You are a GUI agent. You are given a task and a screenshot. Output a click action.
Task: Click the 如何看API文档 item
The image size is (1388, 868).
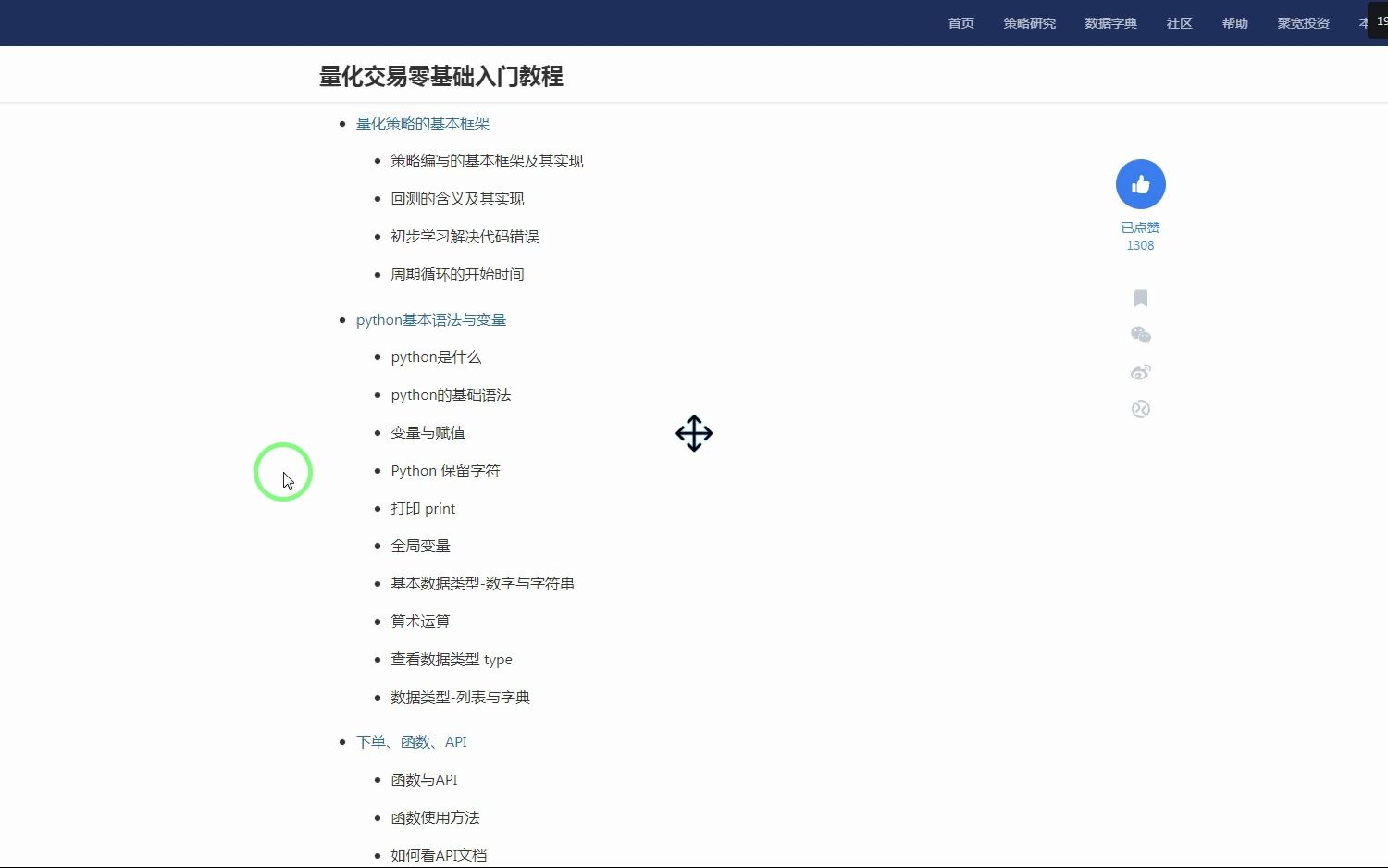(439, 855)
